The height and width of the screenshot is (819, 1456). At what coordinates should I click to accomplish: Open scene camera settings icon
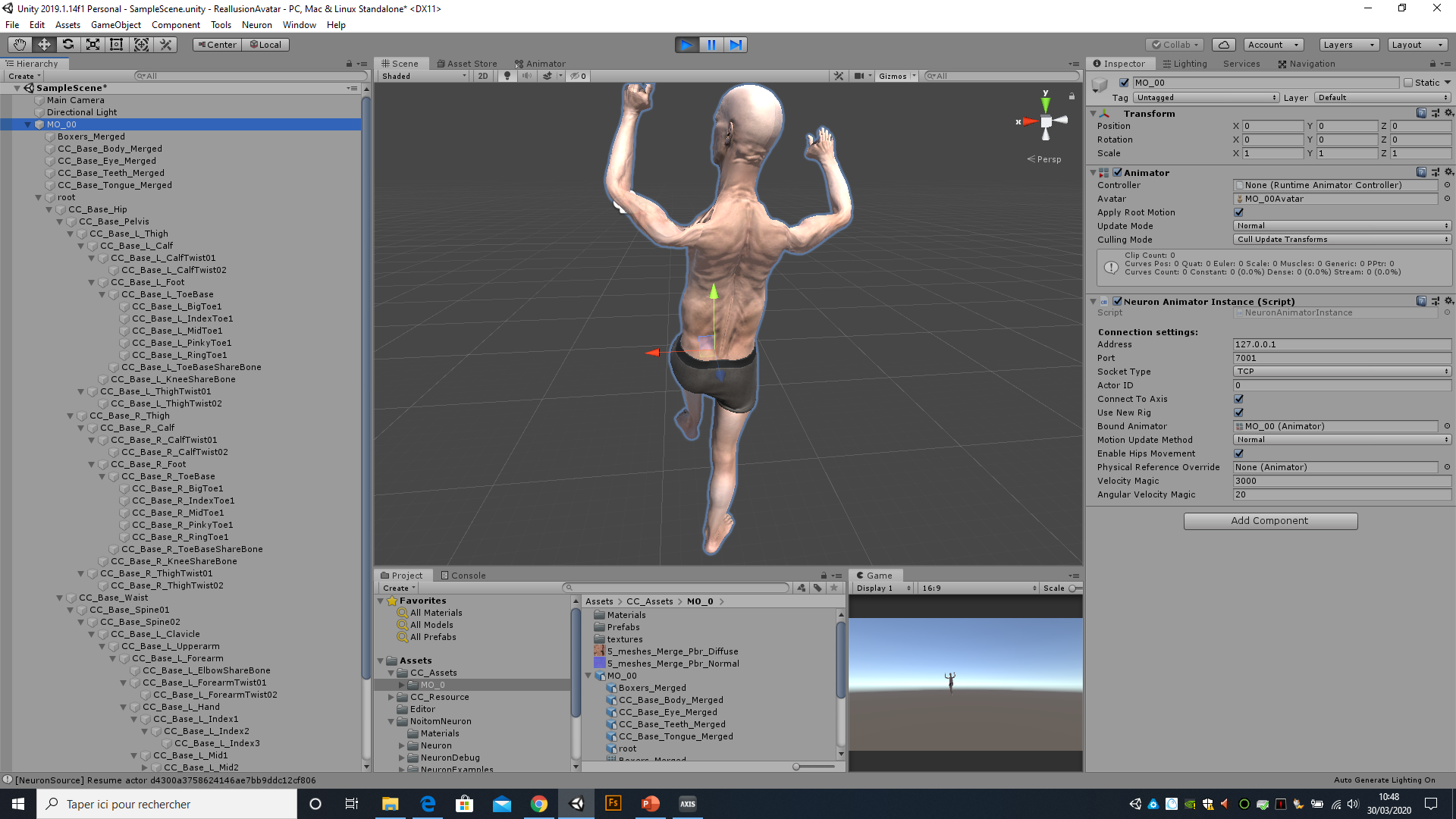[x=859, y=76]
